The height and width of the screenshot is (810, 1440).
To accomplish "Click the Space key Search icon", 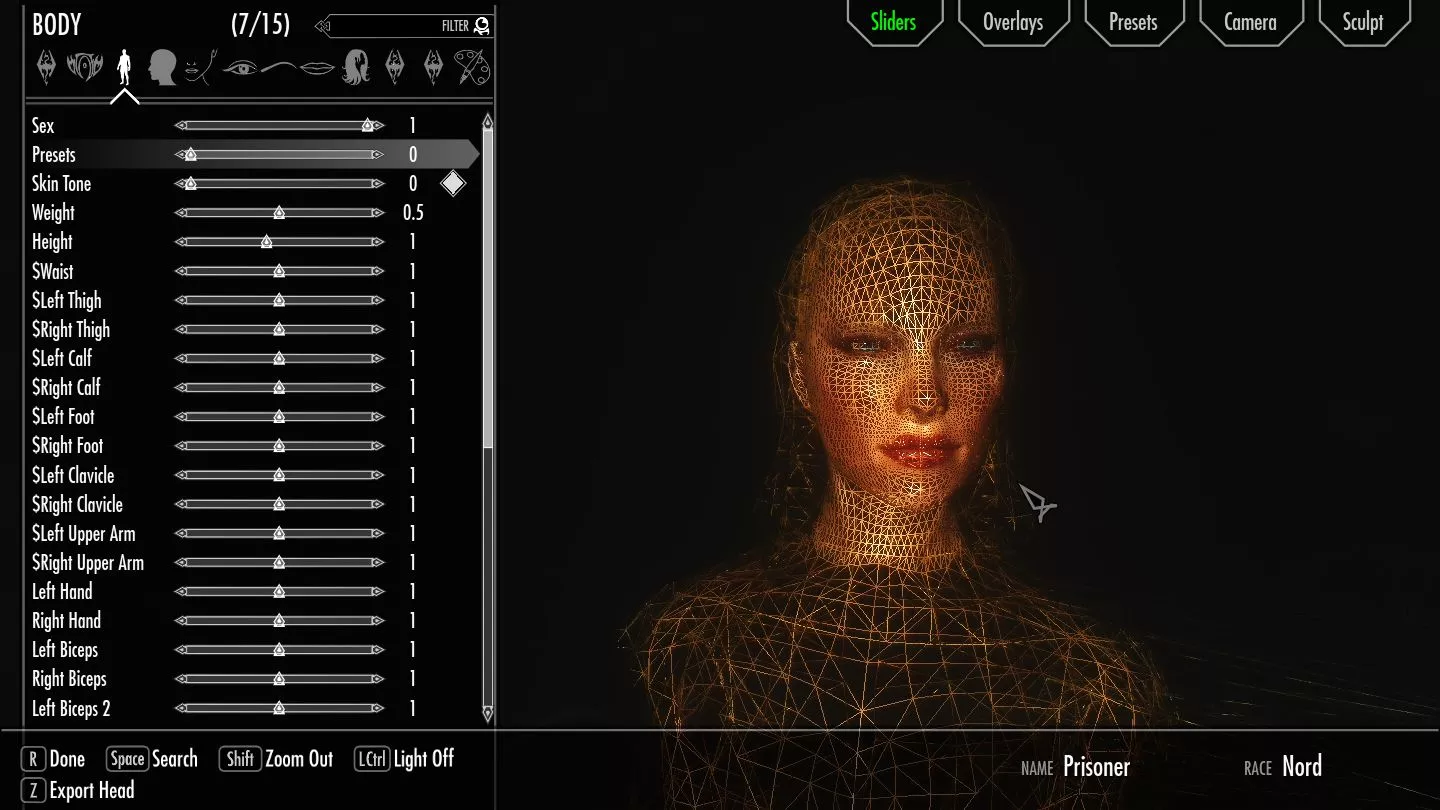I will click(127, 759).
